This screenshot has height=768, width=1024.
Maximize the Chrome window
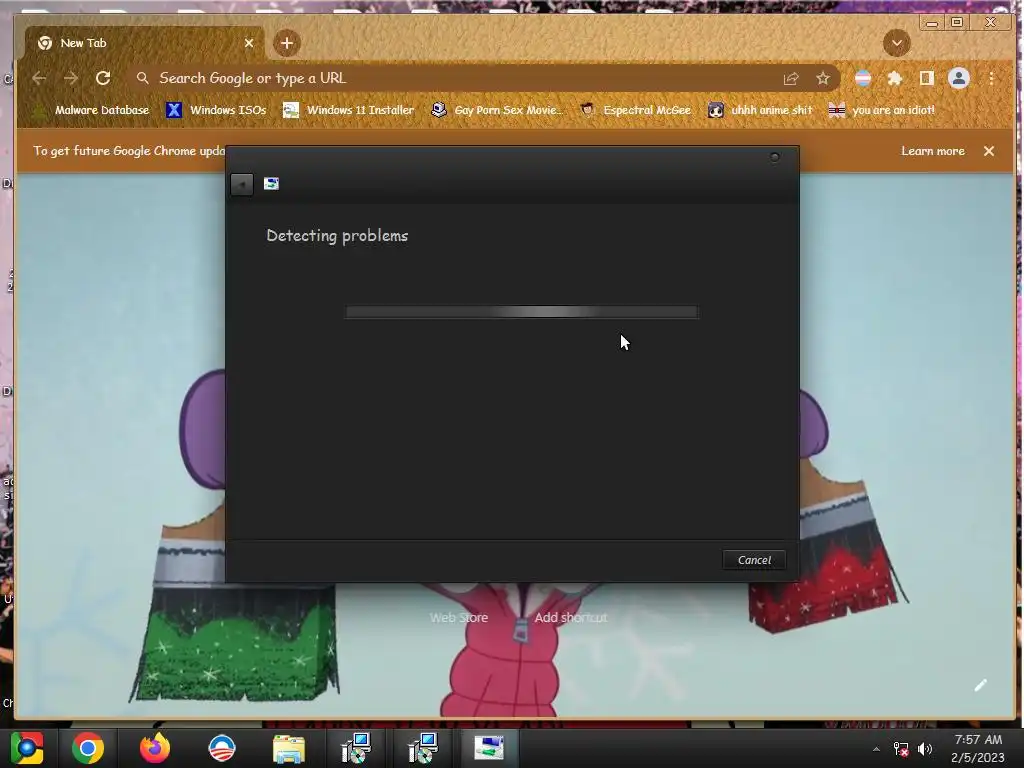(x=957, y=22)
